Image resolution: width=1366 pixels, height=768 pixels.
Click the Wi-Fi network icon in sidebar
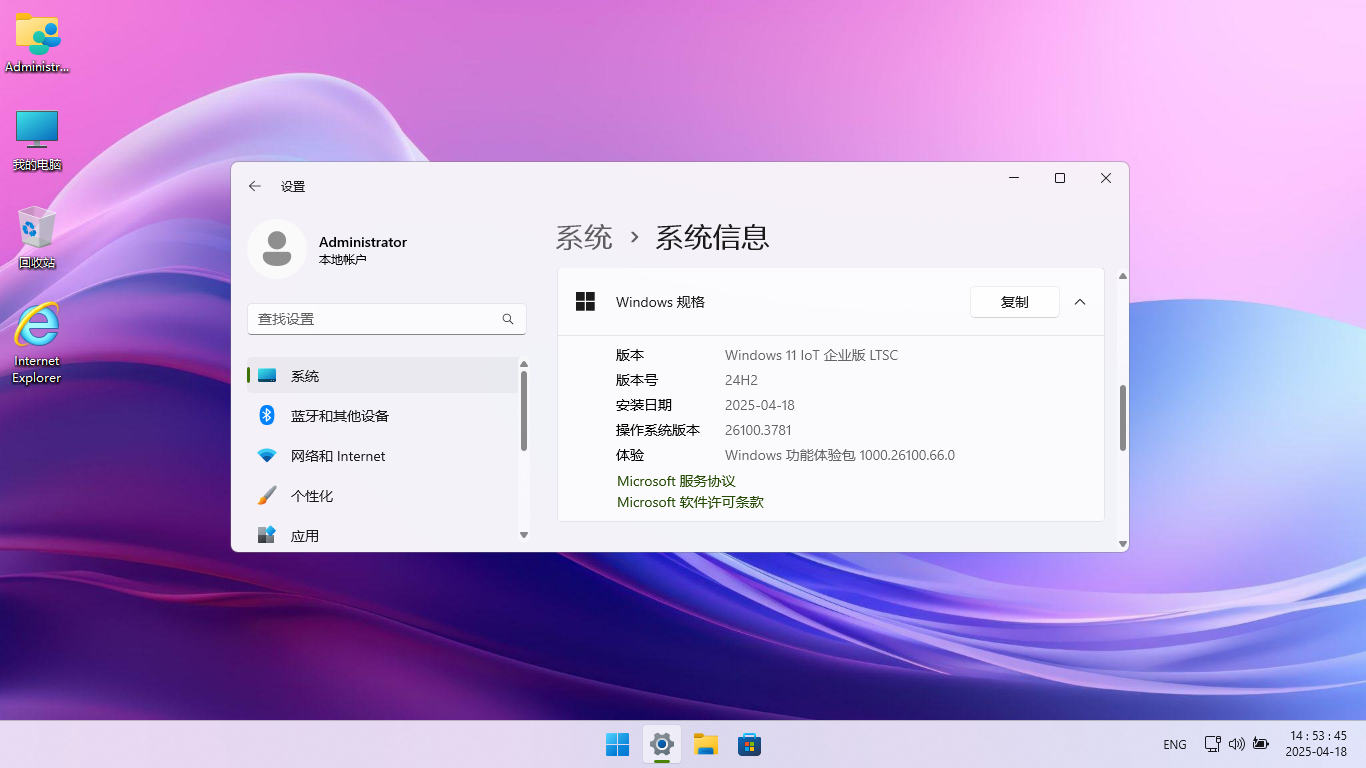pos(267,456)
